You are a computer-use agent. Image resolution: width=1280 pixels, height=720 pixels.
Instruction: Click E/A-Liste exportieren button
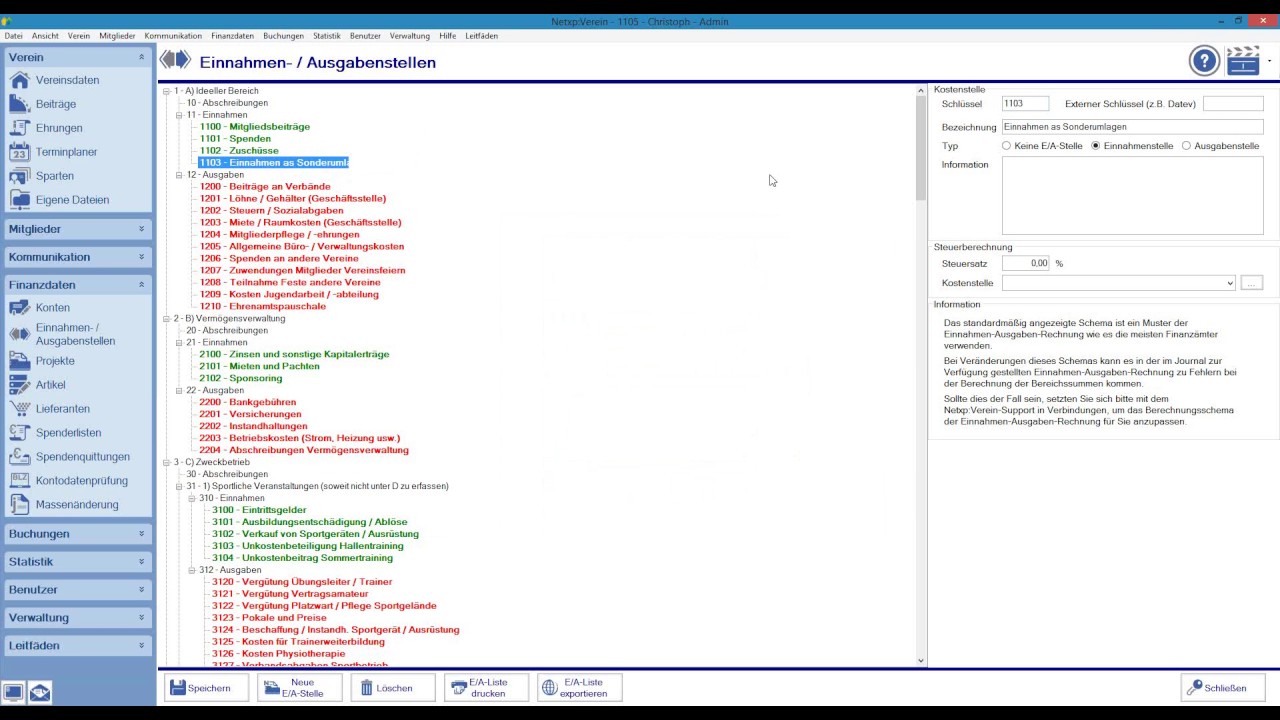[x=580, y=688]
